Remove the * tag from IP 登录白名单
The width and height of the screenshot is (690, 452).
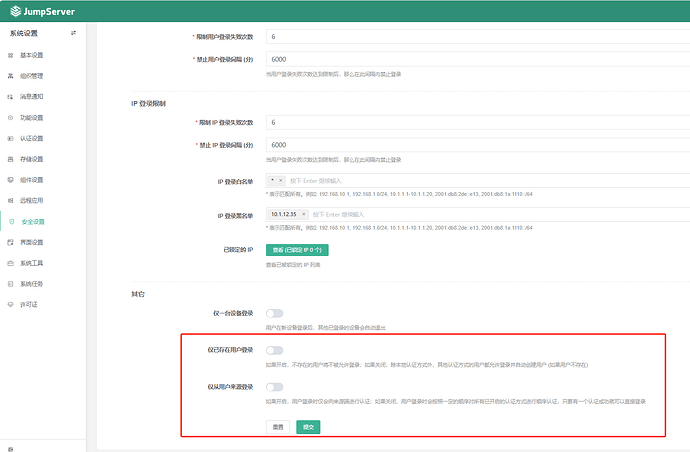click(x=281, y=180)
